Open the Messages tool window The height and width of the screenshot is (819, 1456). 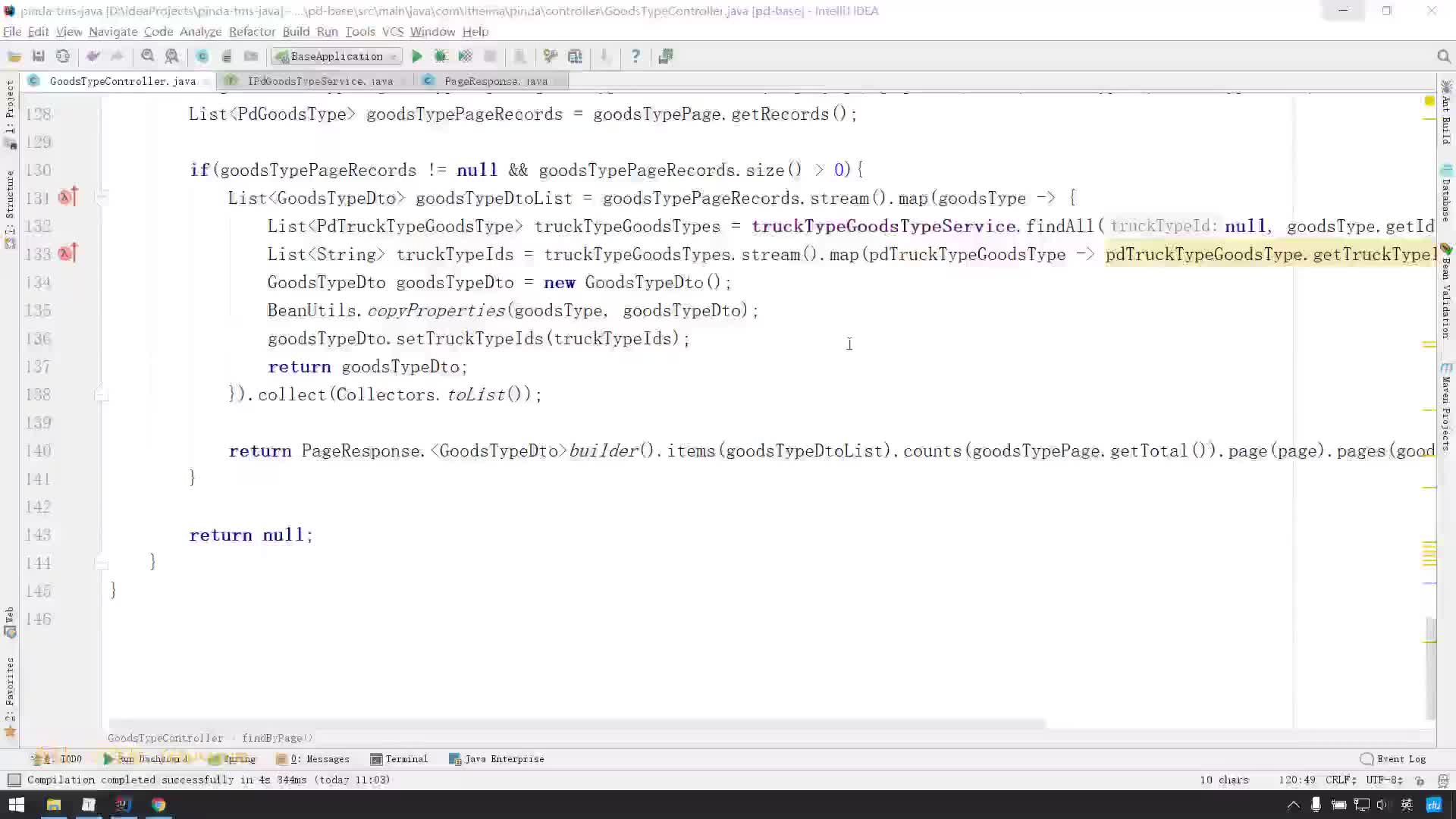point(313,759)
